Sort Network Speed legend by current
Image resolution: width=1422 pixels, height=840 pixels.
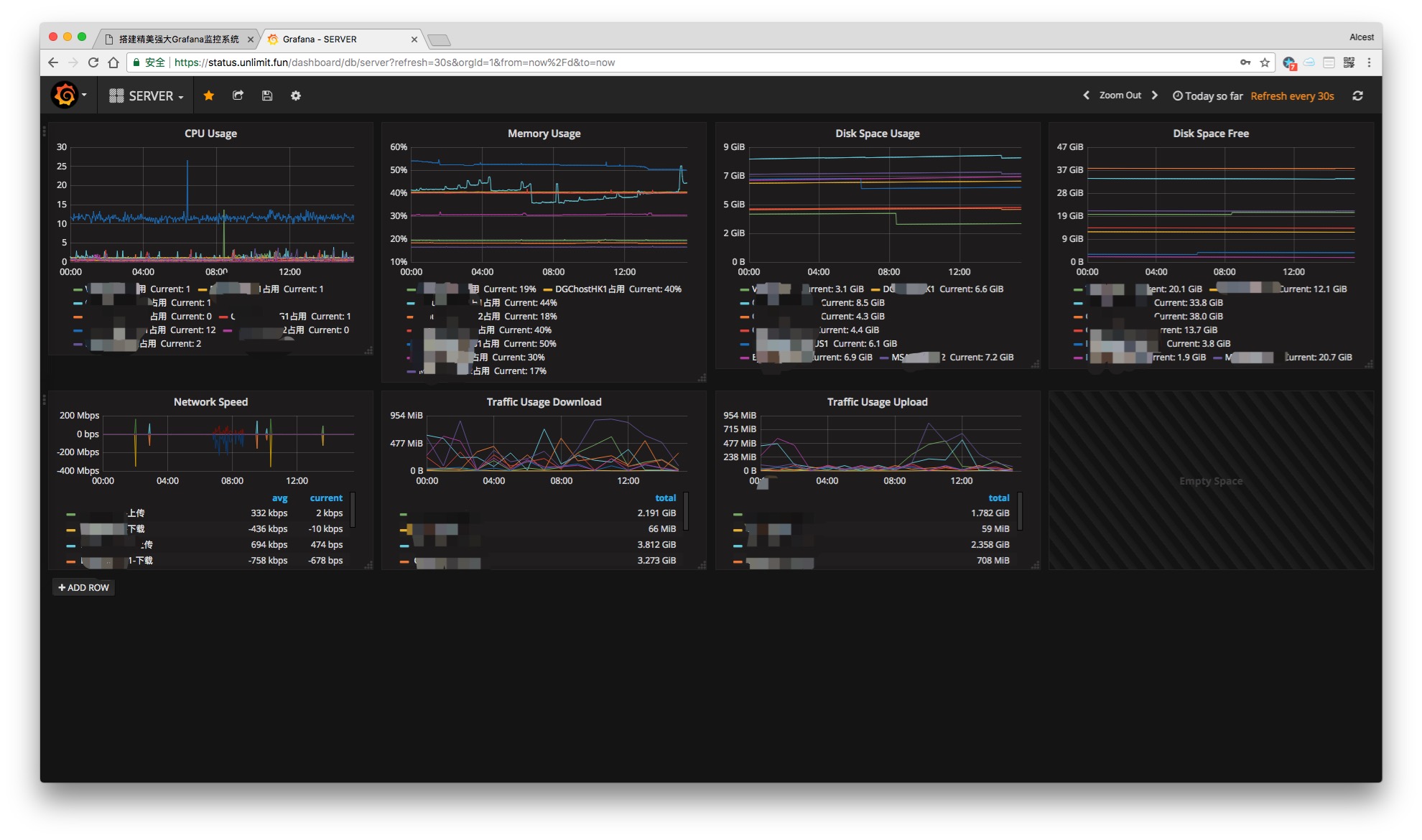[x=326, y=498]
